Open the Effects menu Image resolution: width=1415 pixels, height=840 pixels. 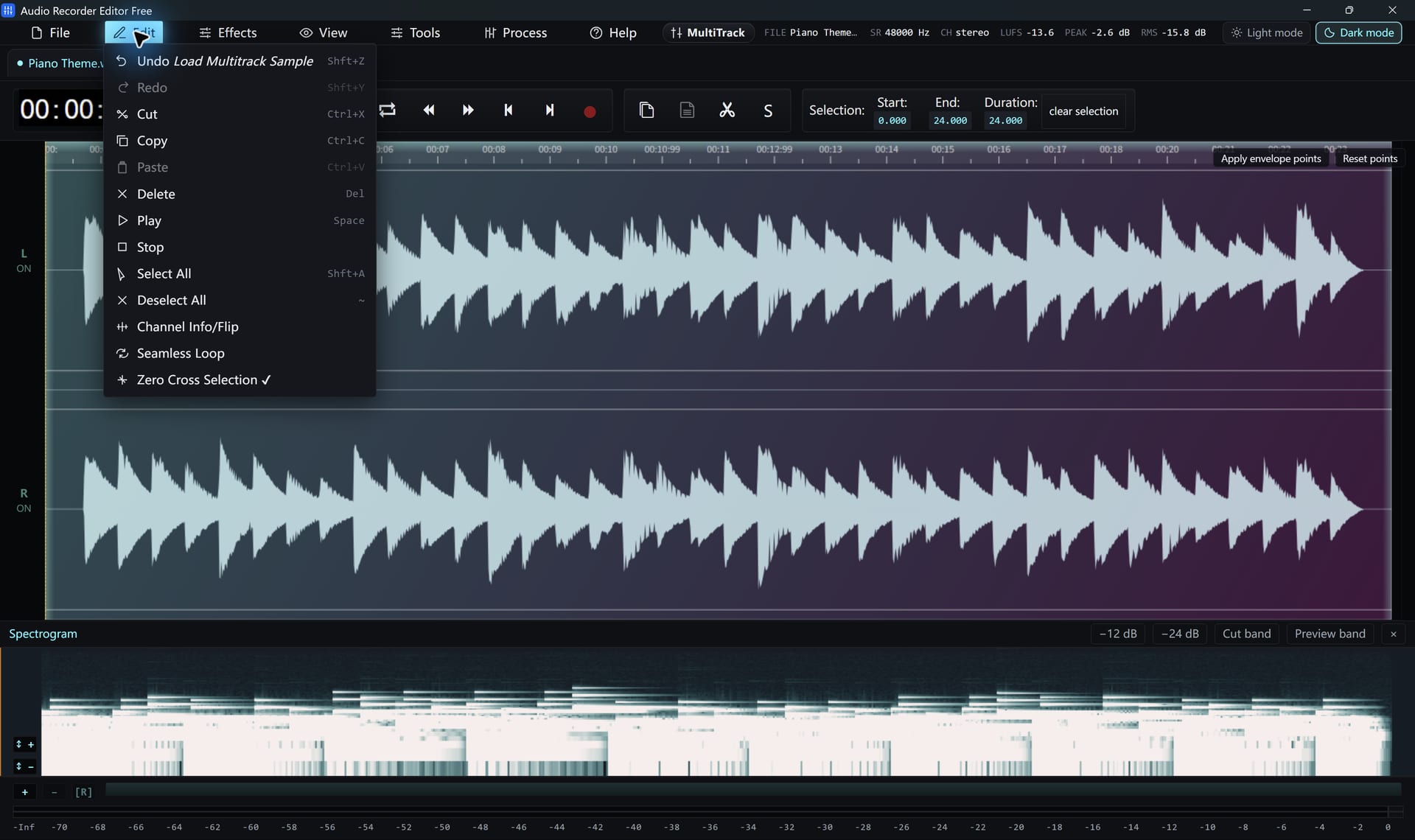pos(228,32)
